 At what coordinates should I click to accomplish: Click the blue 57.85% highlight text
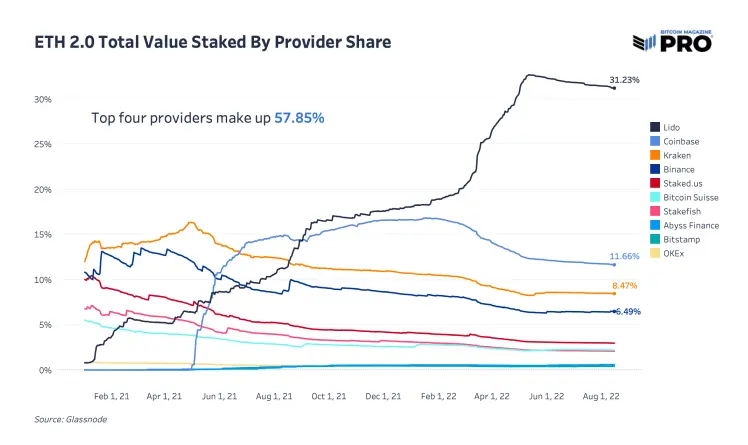[x=299, y=118]
